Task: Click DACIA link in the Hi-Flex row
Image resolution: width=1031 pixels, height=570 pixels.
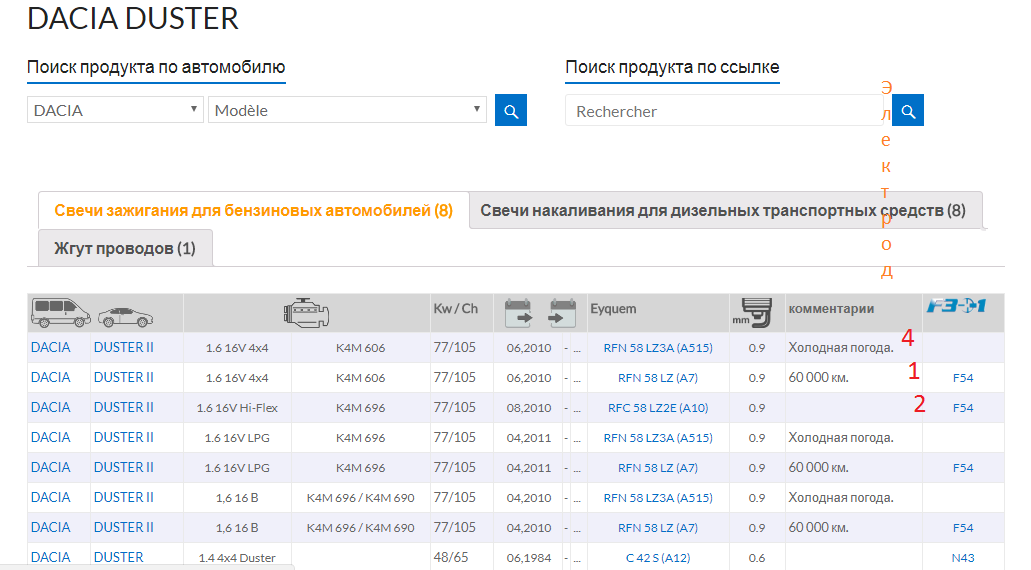Action: tap(51, 407)
